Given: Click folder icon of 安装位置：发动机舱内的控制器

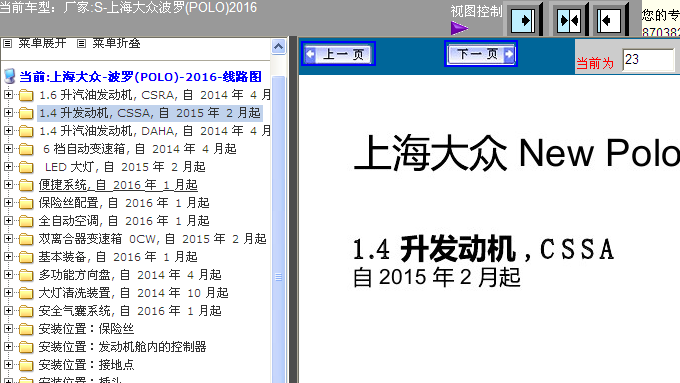Looking at the screenshot, I should coord(26,347).
